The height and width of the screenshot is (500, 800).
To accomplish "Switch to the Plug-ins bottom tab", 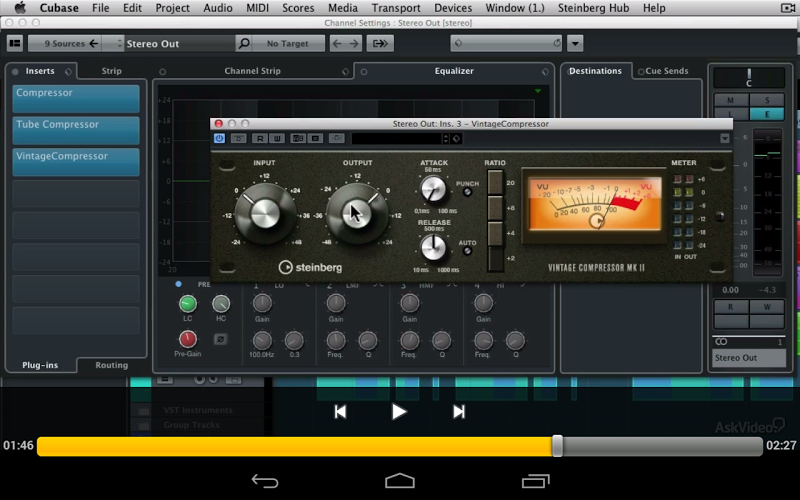I will [40, 365].
